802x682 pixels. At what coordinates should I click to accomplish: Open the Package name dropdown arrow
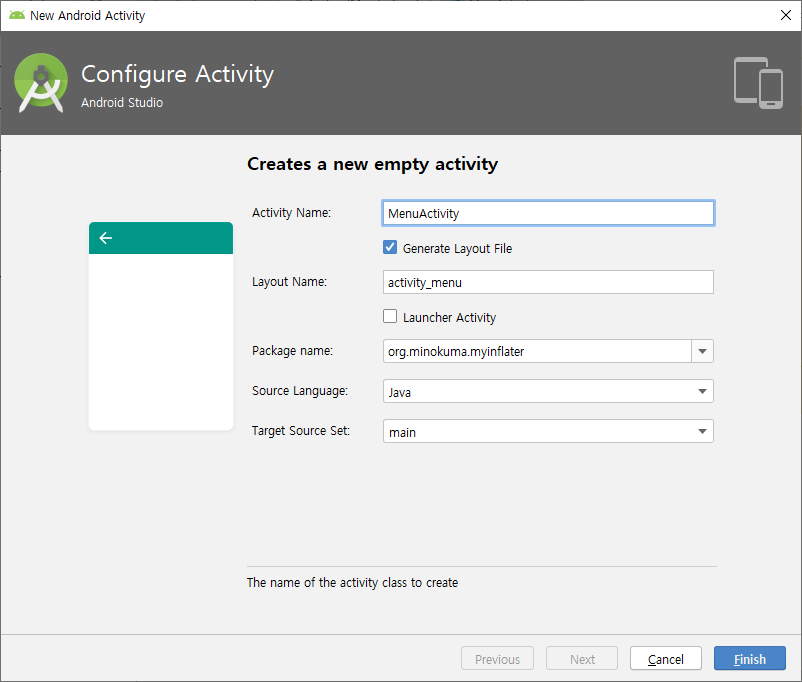tap(702, 351)
